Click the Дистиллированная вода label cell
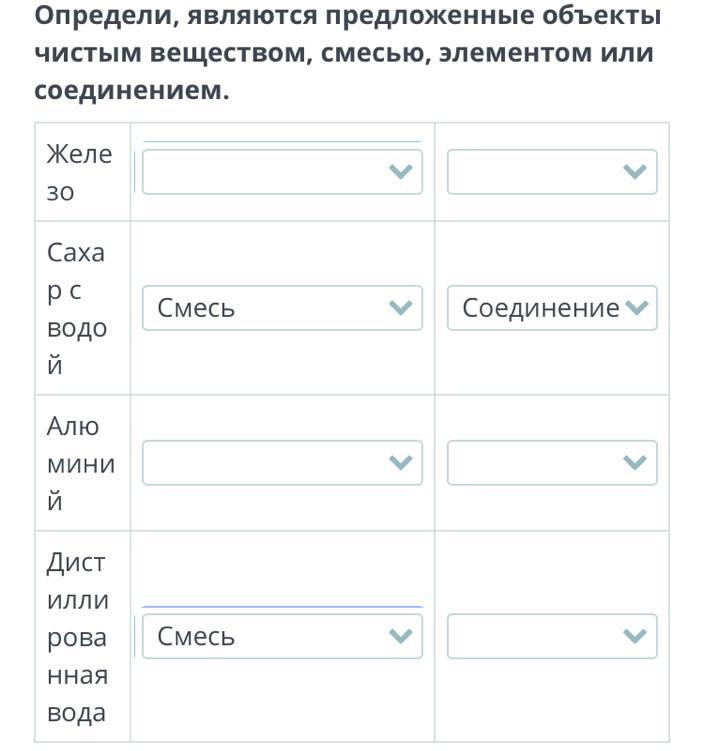 point(81,636)
